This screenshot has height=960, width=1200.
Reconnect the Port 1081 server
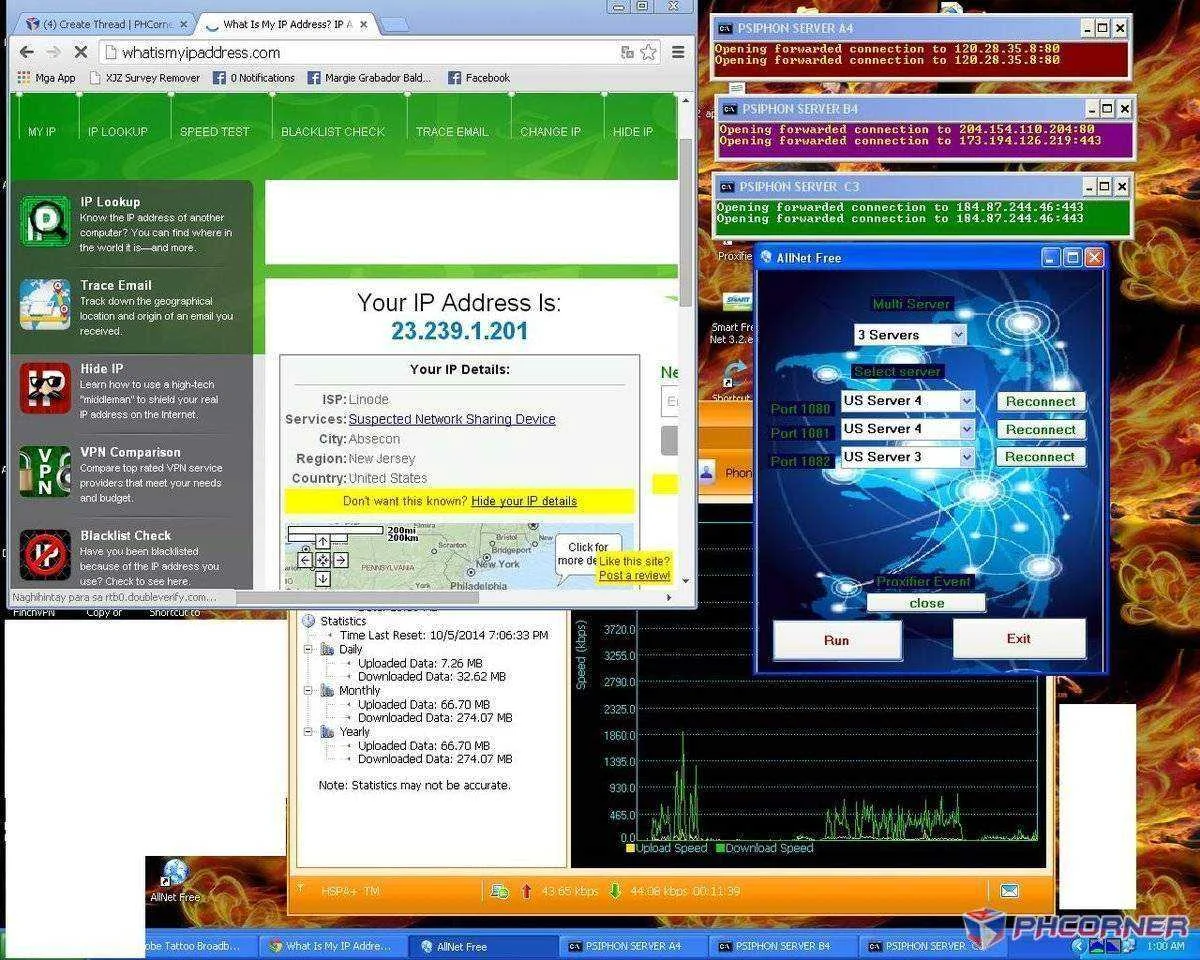pyautogui.click(x=1040, y=429)
